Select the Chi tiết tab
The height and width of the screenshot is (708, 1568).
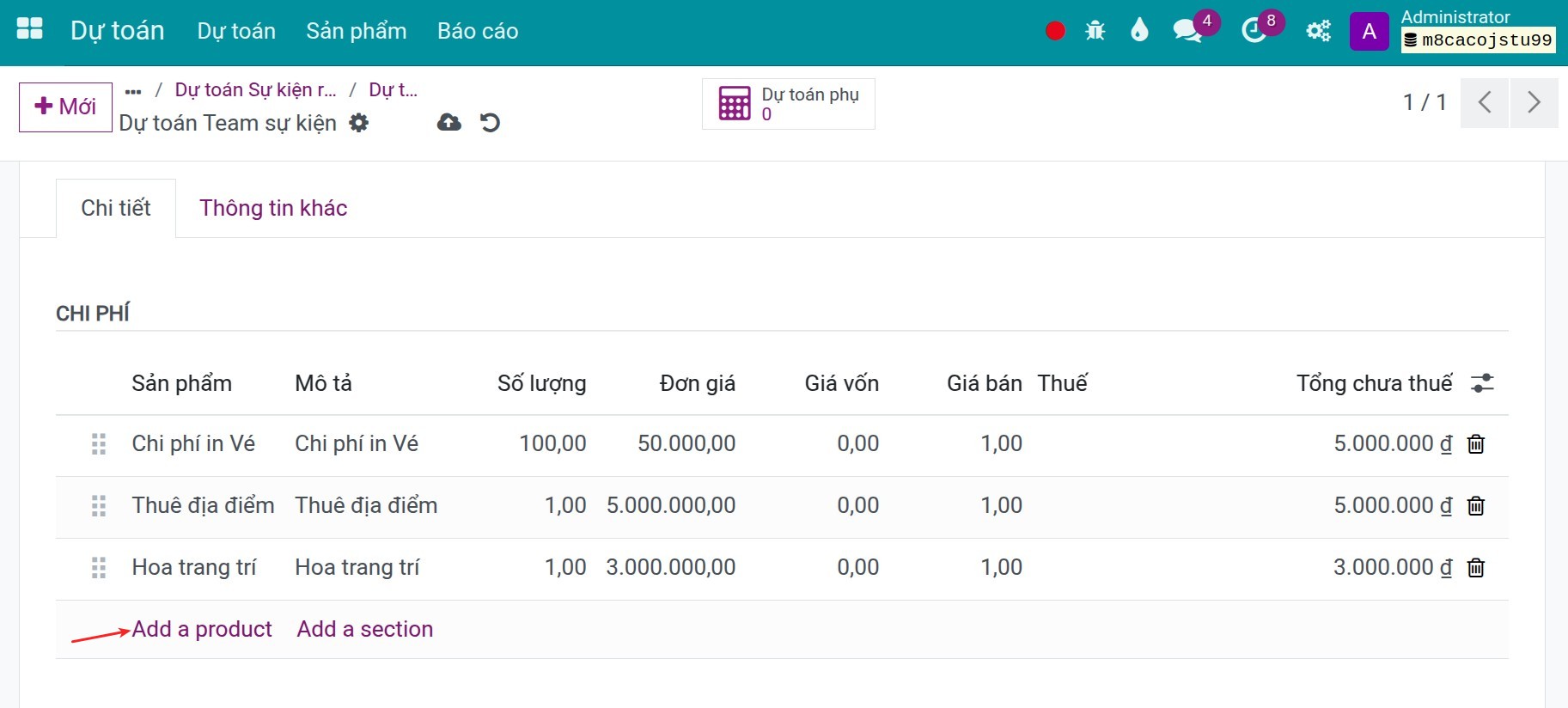point(116,208)
